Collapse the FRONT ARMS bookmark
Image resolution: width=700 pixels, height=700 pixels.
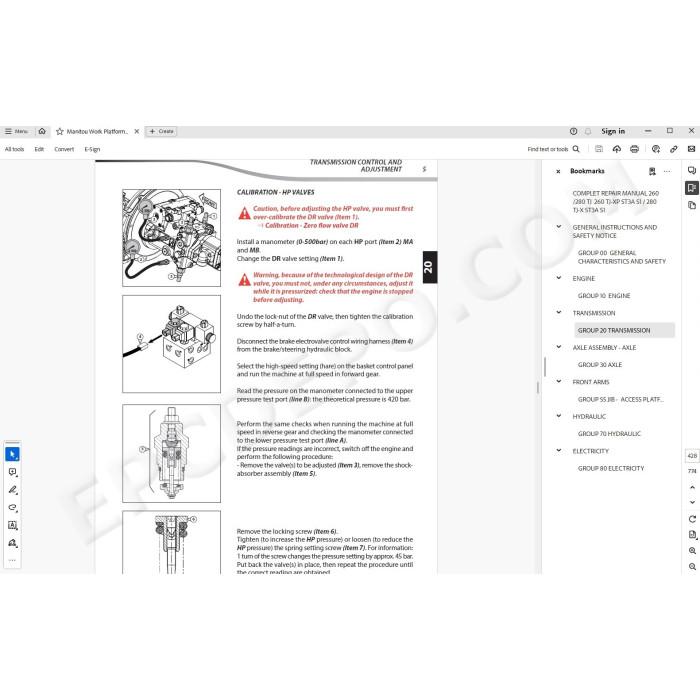[x=558, y=381]
